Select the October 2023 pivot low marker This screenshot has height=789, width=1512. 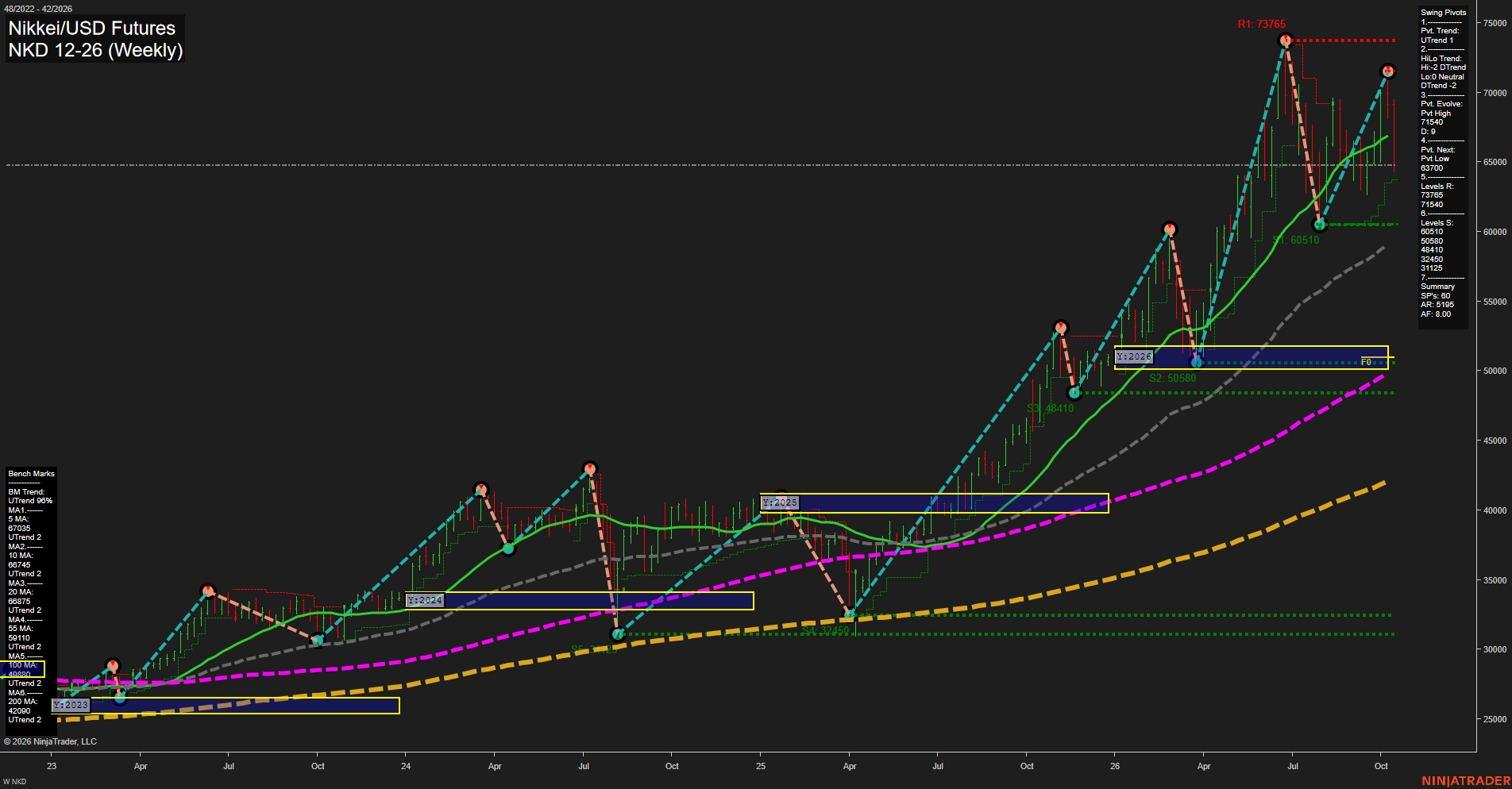coord(318,640)
